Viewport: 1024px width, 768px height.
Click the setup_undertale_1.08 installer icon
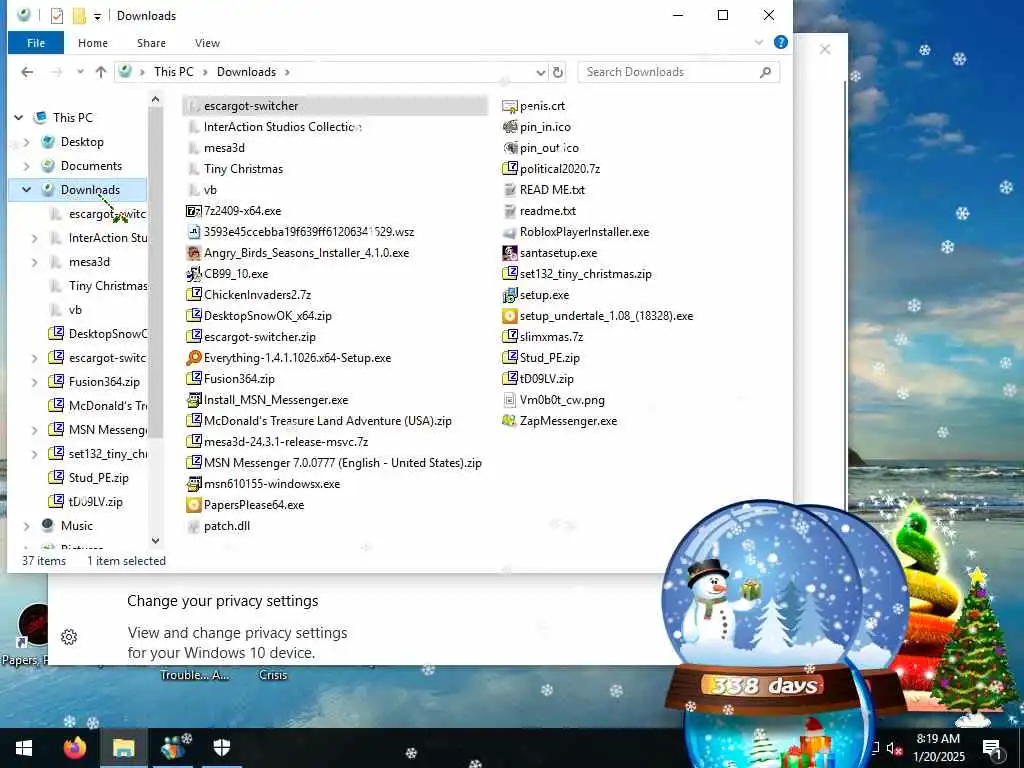pyautogui.click(x=509, y=316)
